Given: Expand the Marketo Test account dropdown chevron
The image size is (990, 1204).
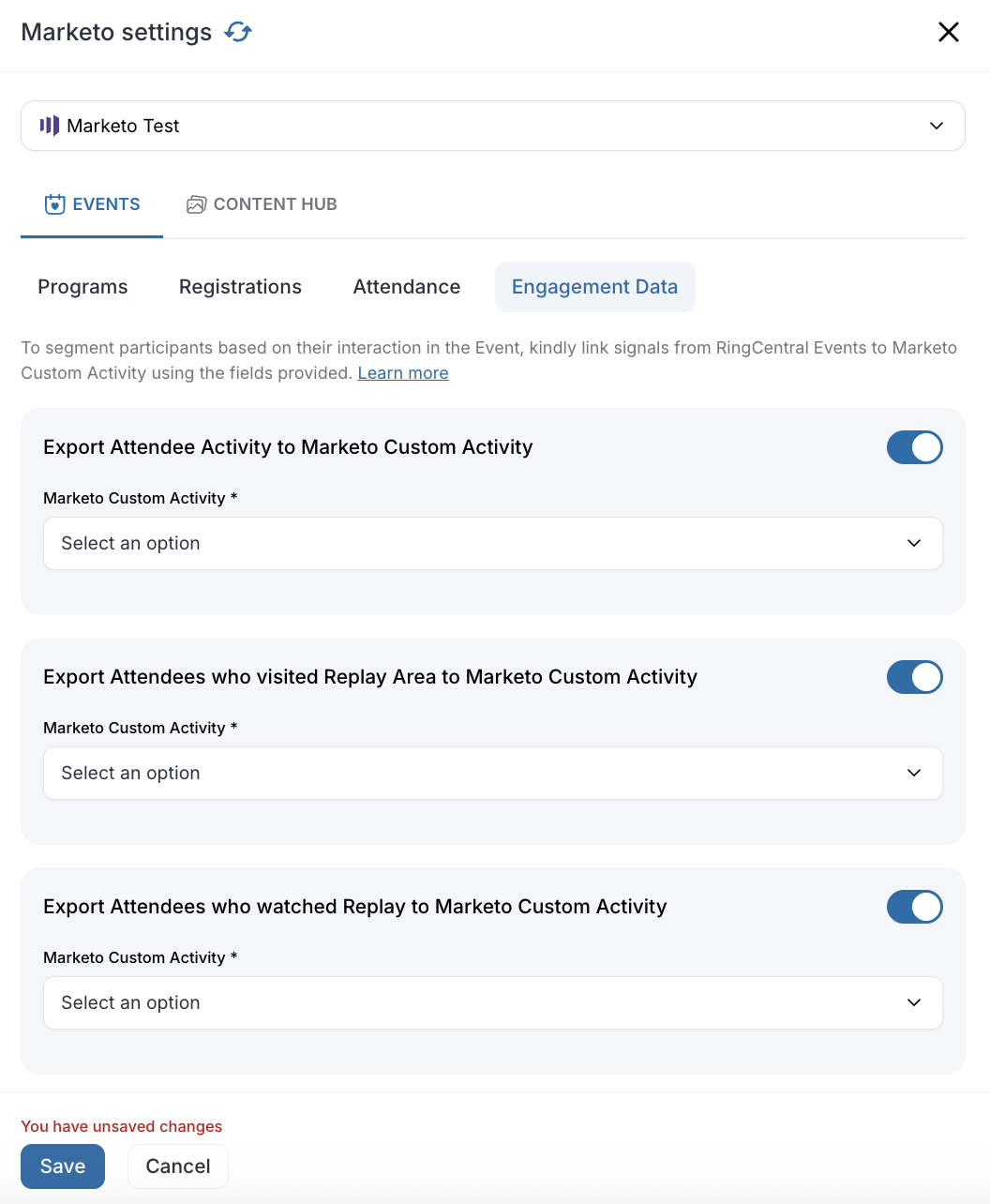Looking at the screenshot, I should click(x=937, y=126).
